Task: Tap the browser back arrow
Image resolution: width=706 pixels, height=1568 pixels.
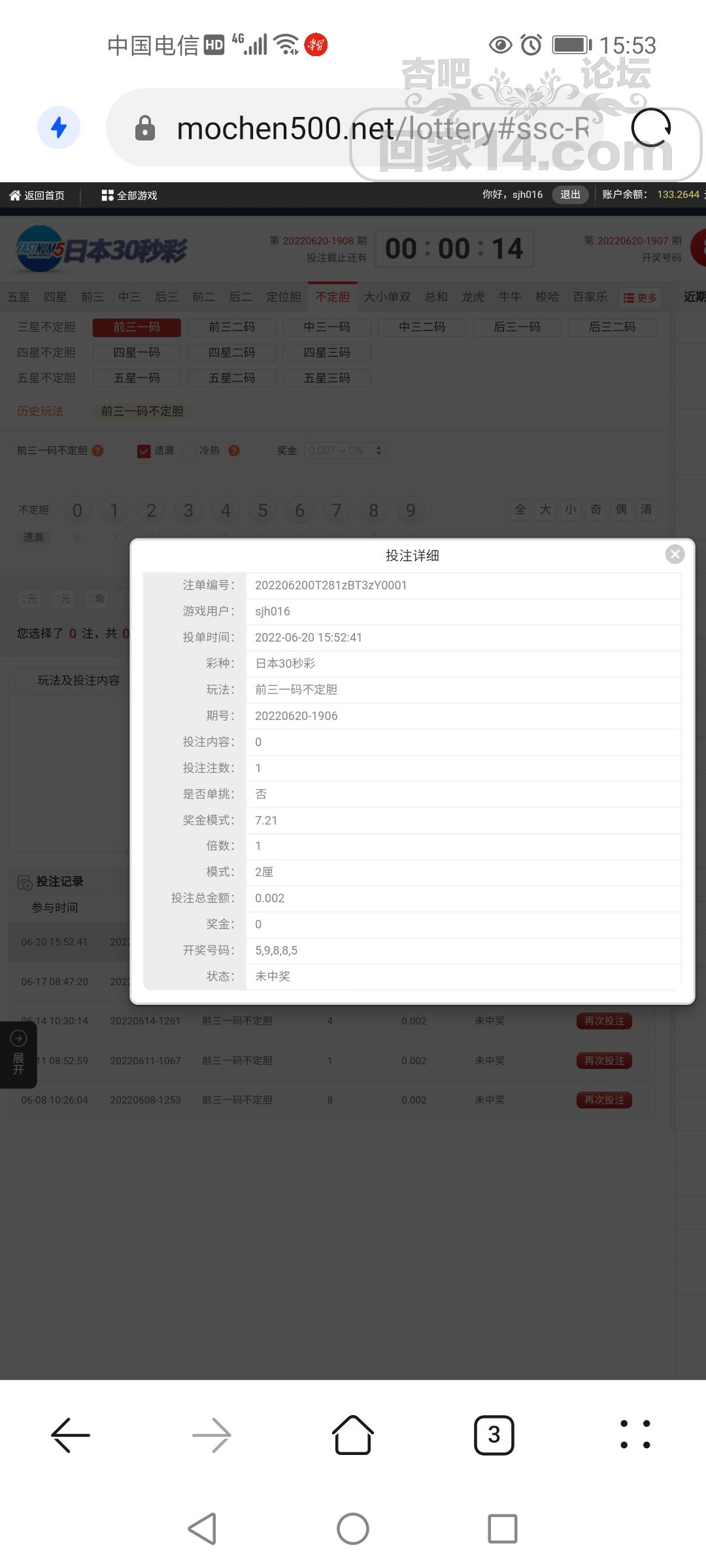Action: pyautogui.click(x=71, y=1435)
